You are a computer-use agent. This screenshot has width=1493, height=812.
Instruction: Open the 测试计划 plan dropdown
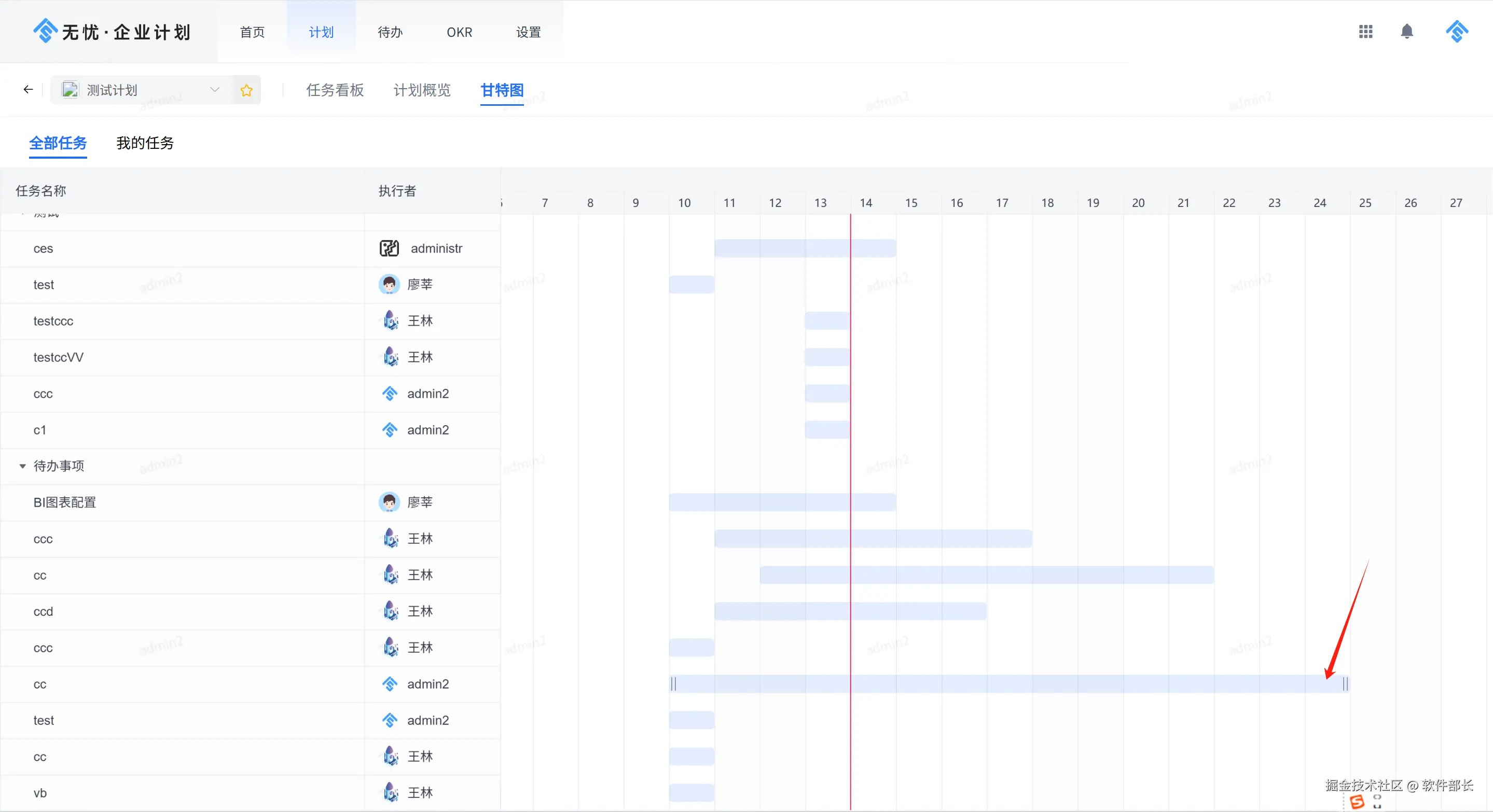(214, 90)
